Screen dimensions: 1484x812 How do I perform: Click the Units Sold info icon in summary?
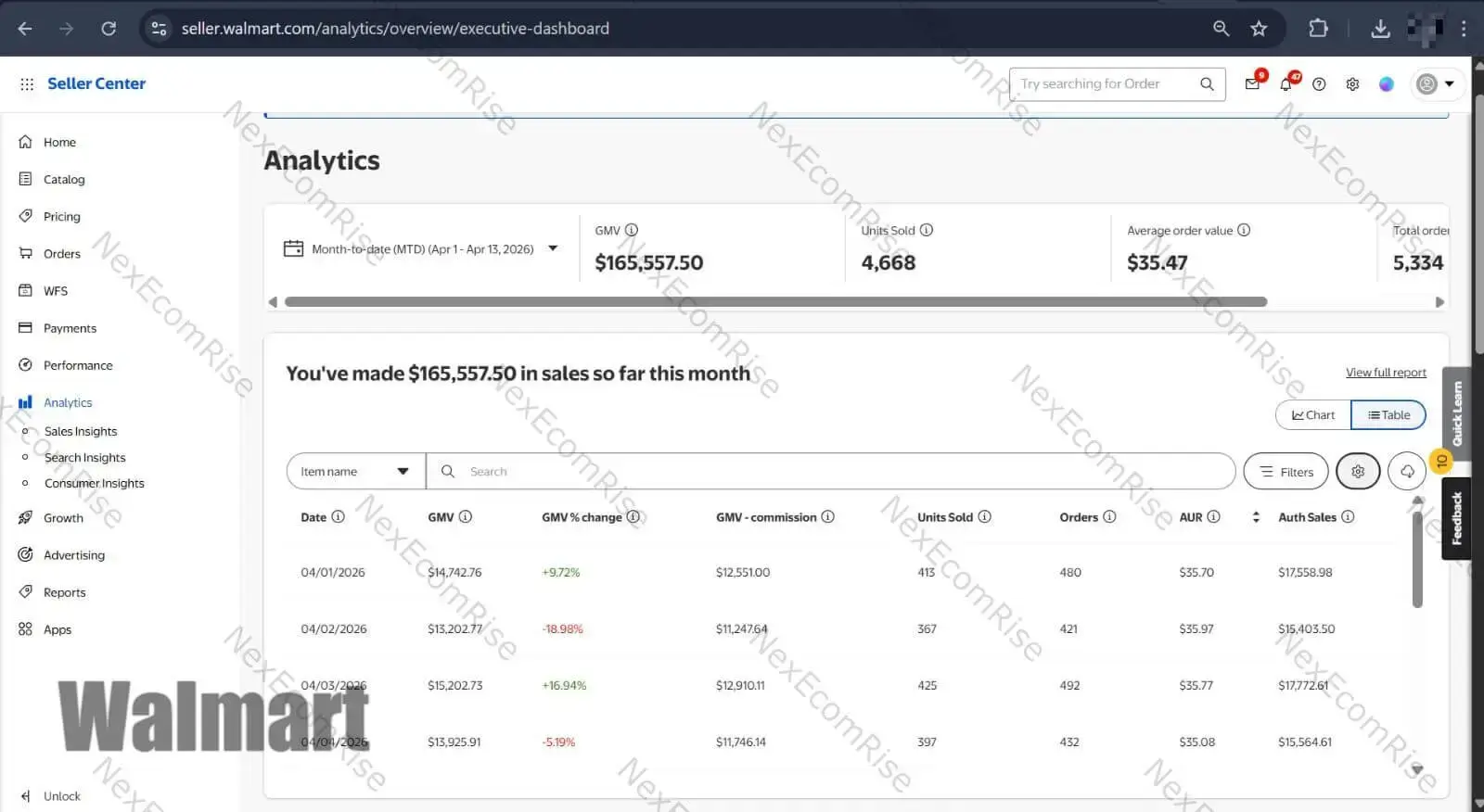(926, 230)
